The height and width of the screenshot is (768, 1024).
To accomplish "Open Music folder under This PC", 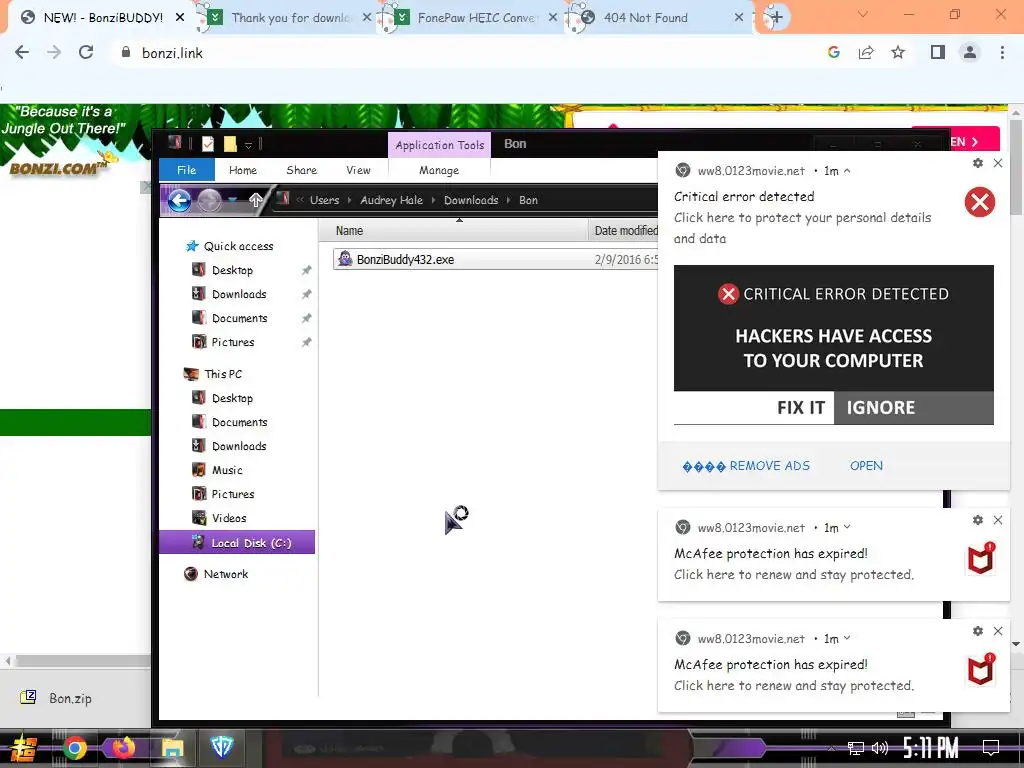I will tap(227, 470).
